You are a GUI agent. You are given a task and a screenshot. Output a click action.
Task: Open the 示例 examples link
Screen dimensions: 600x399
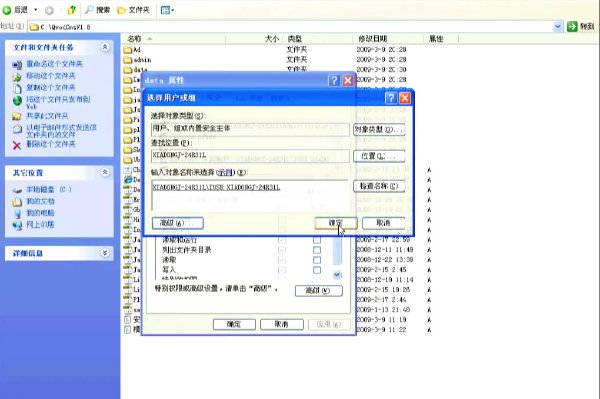225,173
